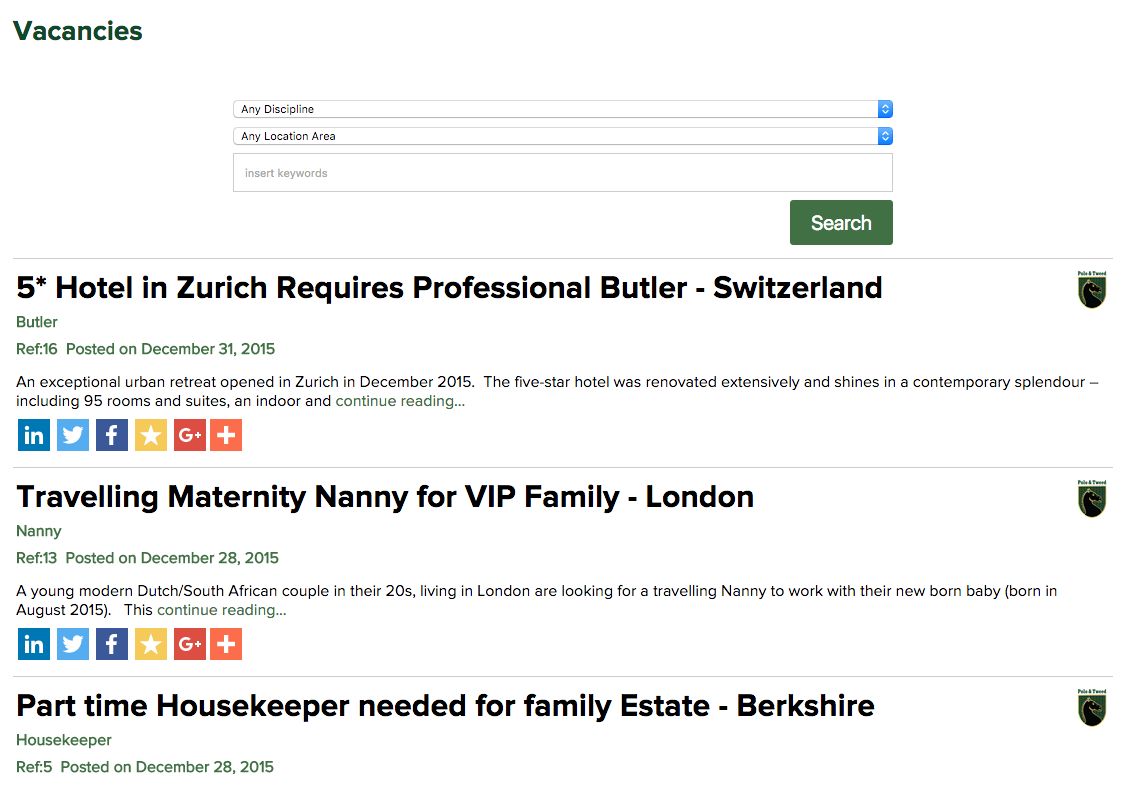Share the Travelling Nanny vacancy on LinkedIn
Image resolution: width=1141 pixels, height=787 pixels.
33,643
